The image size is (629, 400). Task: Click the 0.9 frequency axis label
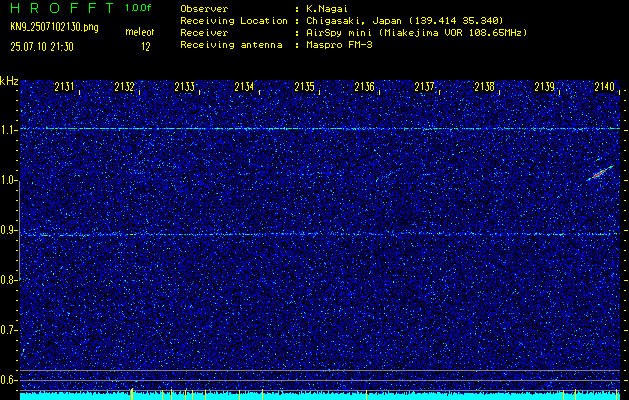[8, 230]
